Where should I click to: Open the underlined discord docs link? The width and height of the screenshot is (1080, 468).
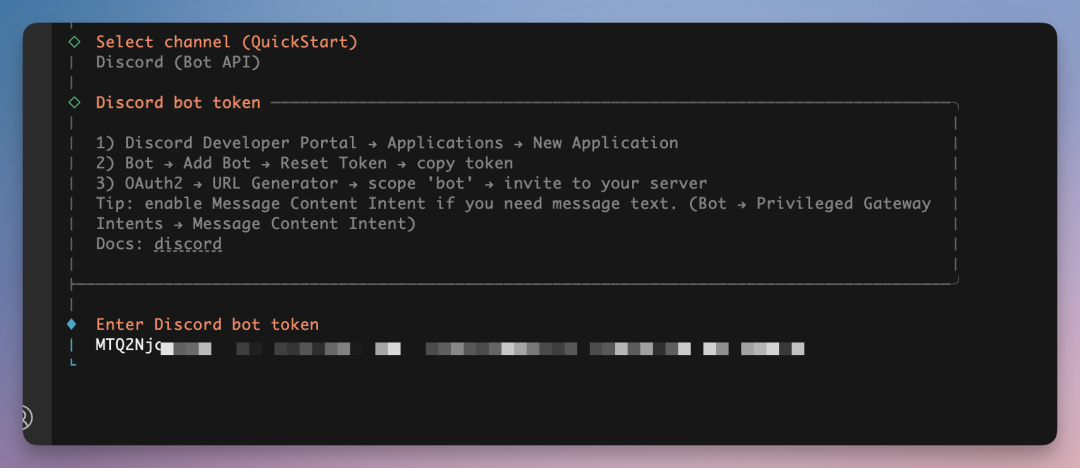point(188,244)
